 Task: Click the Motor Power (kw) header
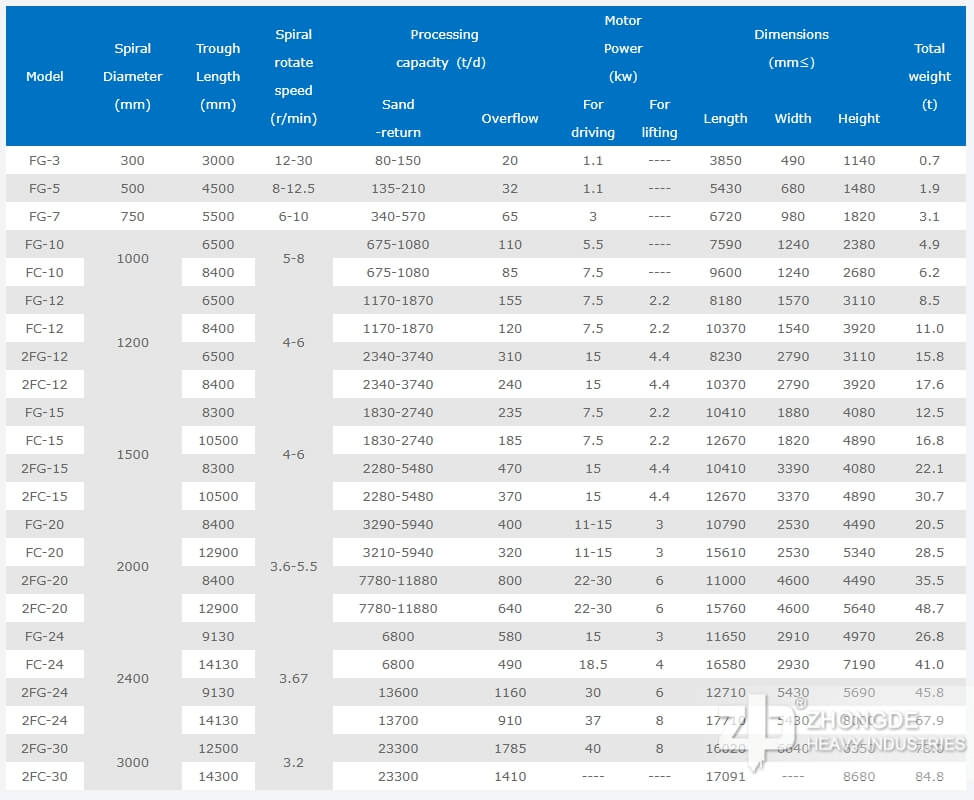(623, 48)
